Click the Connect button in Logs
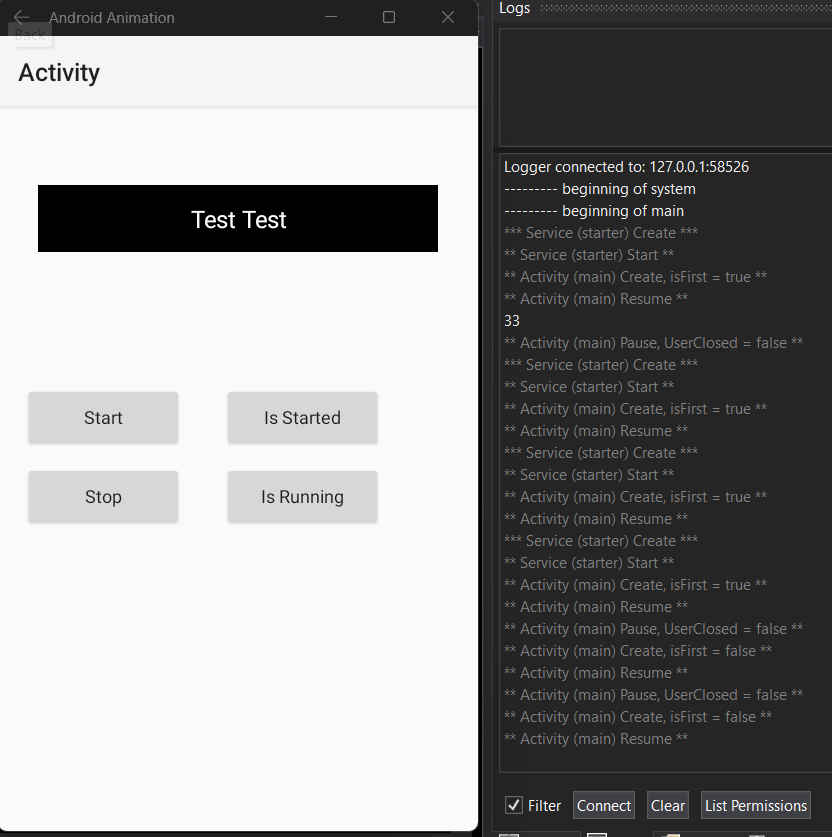Viewport: 832px width, 837px height. coord(604,805)
